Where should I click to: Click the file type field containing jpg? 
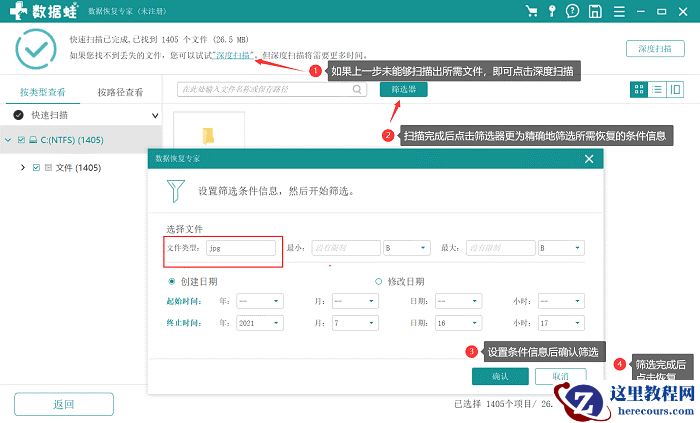point(241,248)
